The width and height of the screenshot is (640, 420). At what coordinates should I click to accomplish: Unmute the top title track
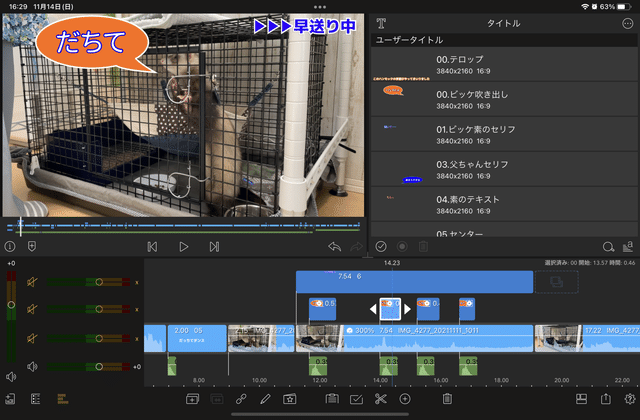coord(32,282)
